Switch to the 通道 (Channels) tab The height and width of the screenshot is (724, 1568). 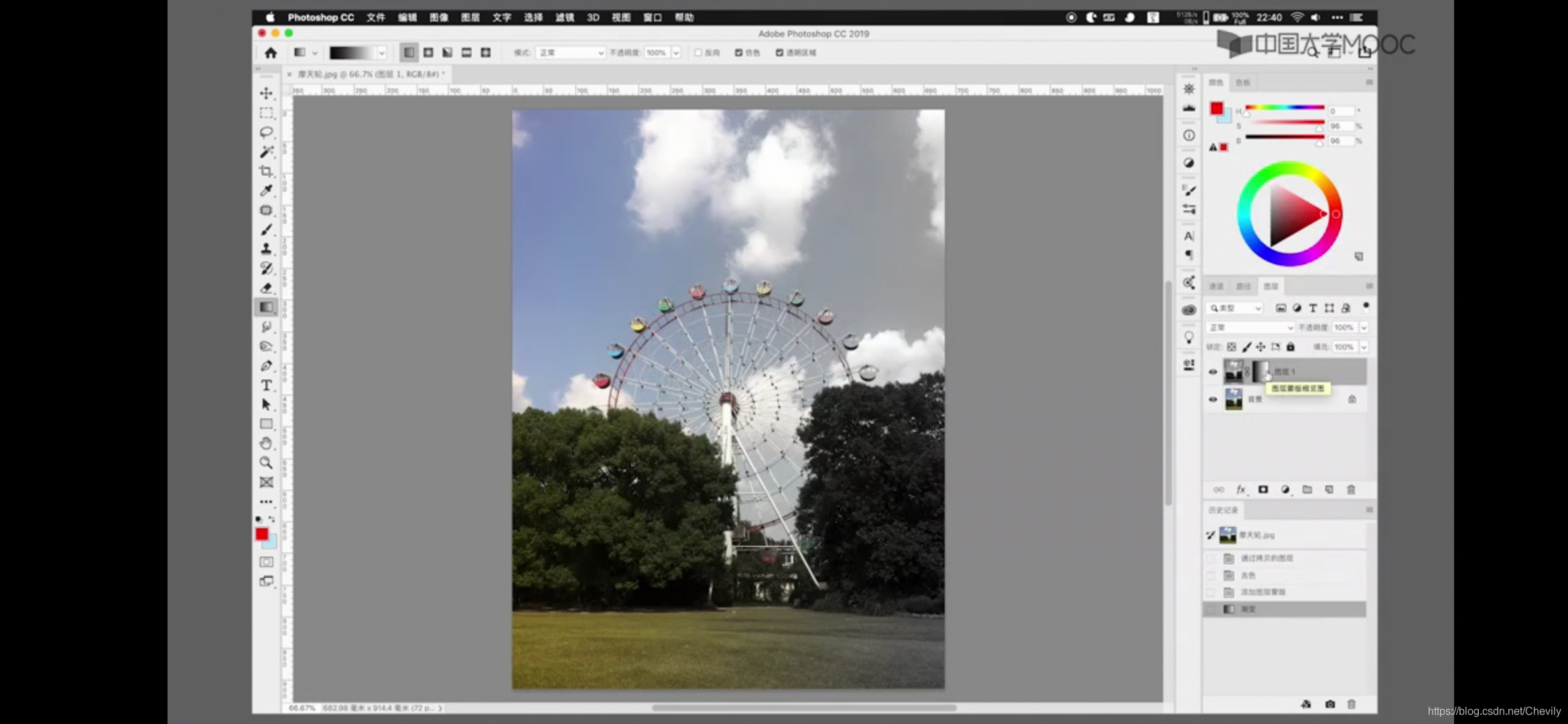coord(1216,286)
